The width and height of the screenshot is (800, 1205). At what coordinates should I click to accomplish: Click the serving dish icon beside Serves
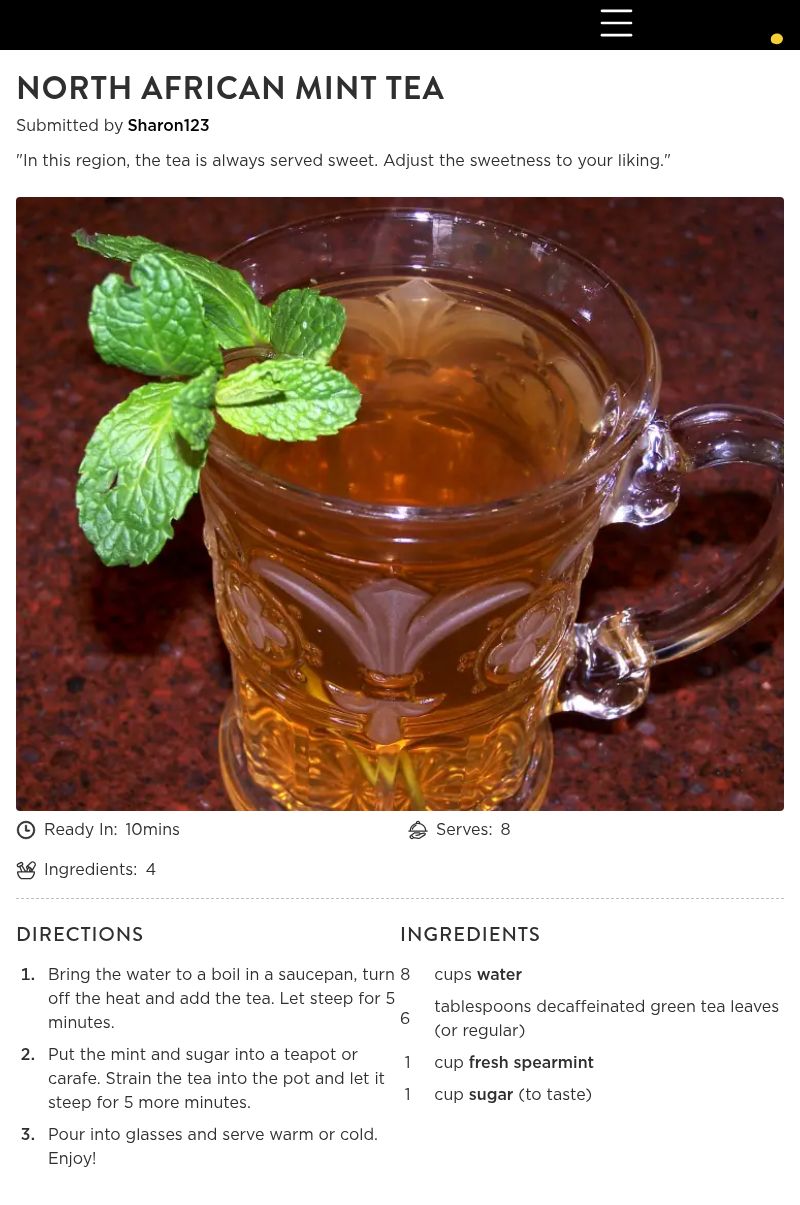[418, 830]
